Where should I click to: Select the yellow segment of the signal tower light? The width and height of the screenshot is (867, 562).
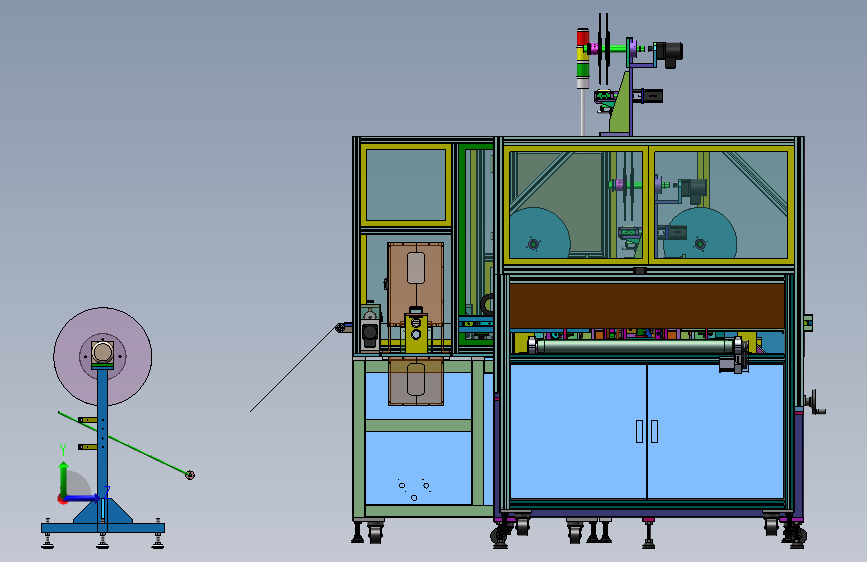point(583,54)
